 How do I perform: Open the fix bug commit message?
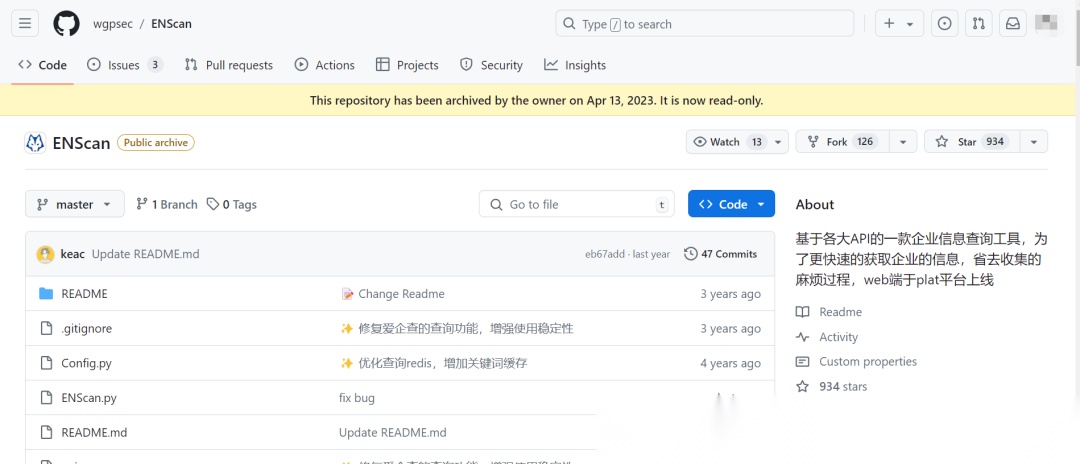coord(357,398)
